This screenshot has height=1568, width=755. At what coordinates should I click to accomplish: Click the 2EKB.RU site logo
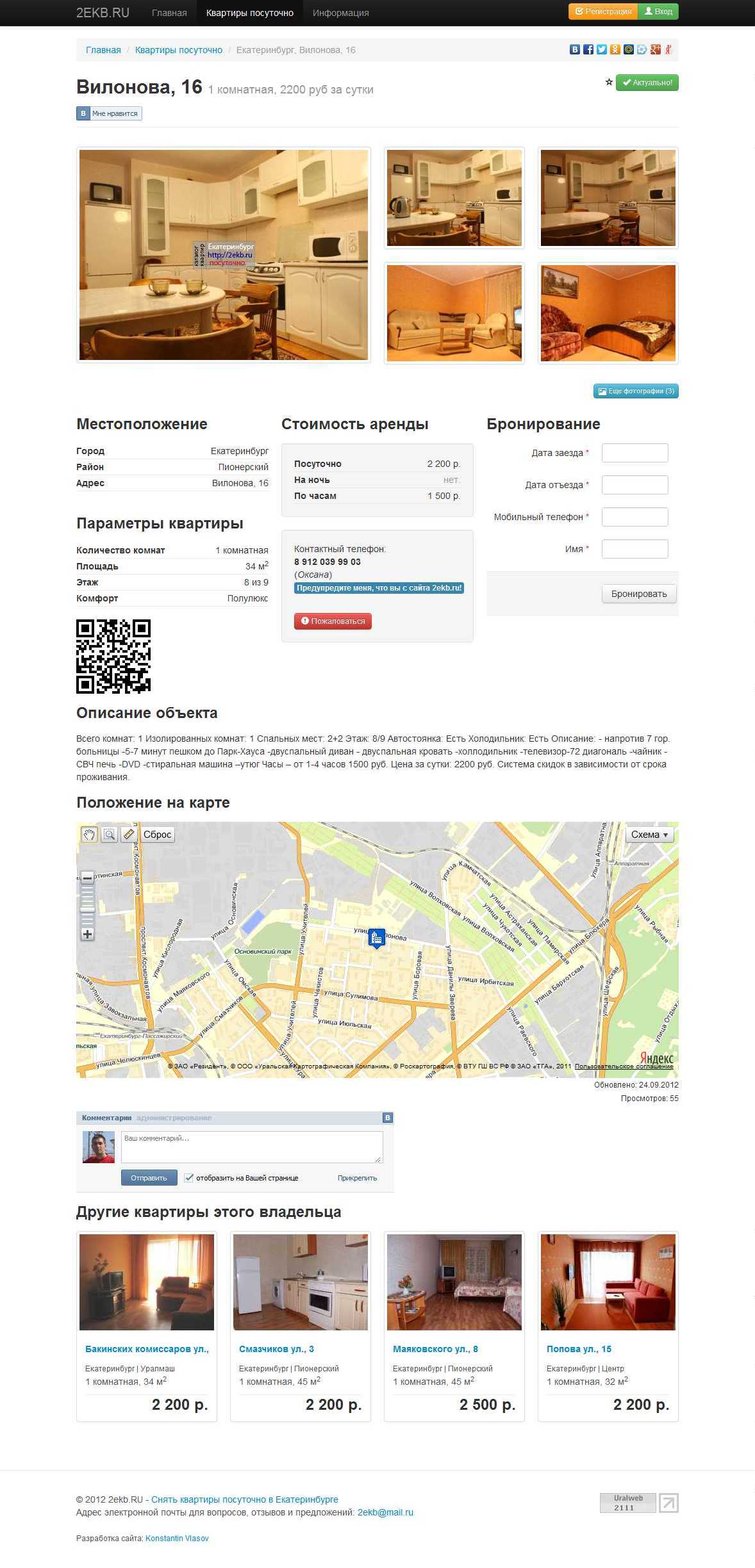[x=103, y=13]
